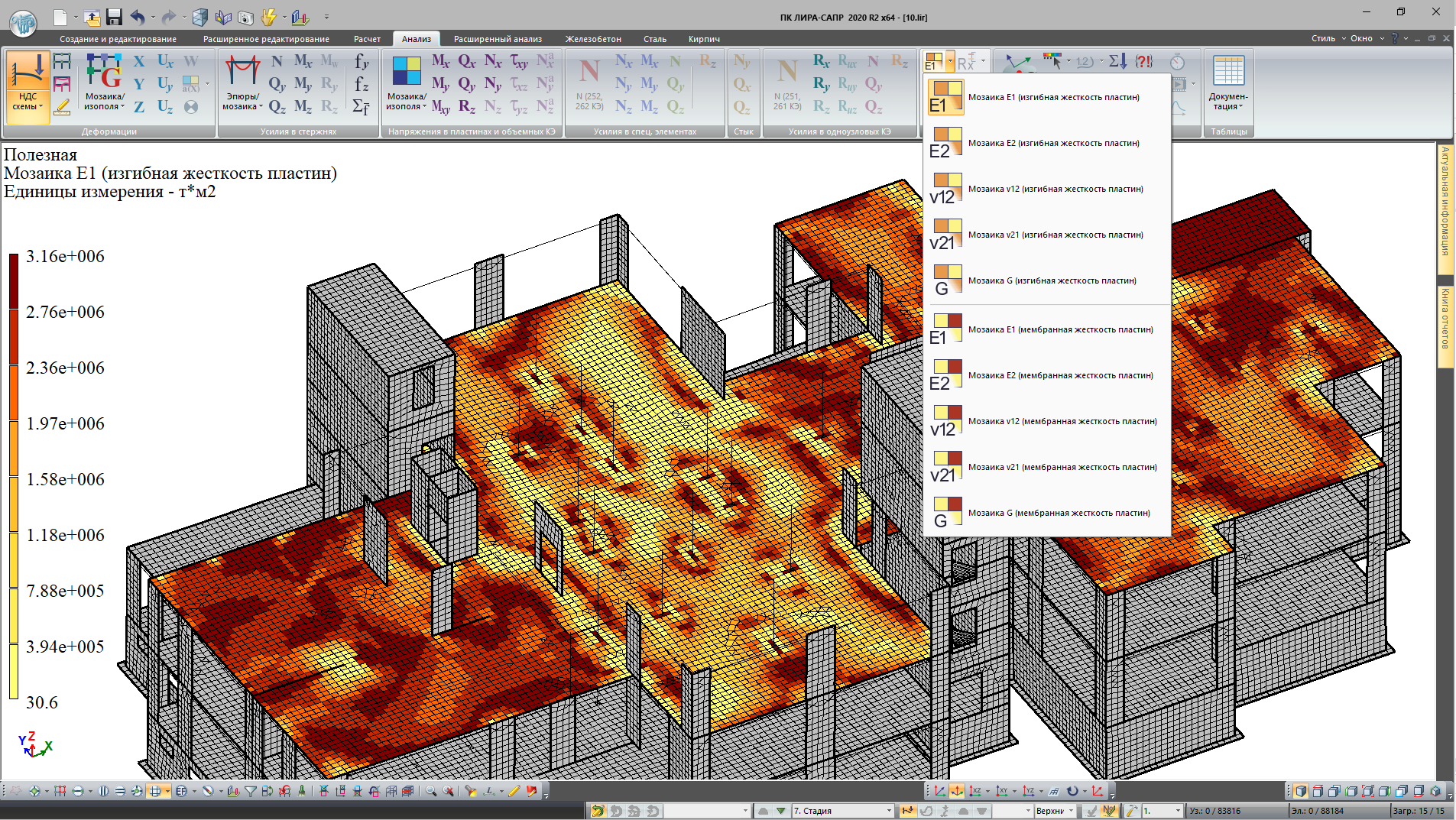Click the Save file icon

point(114,17)
